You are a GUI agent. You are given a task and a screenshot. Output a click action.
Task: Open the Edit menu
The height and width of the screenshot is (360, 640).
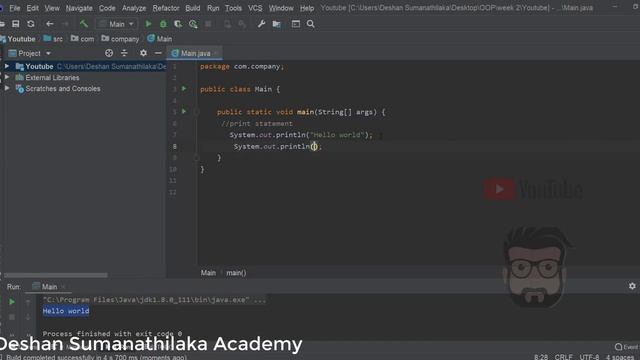click(32, 8)
